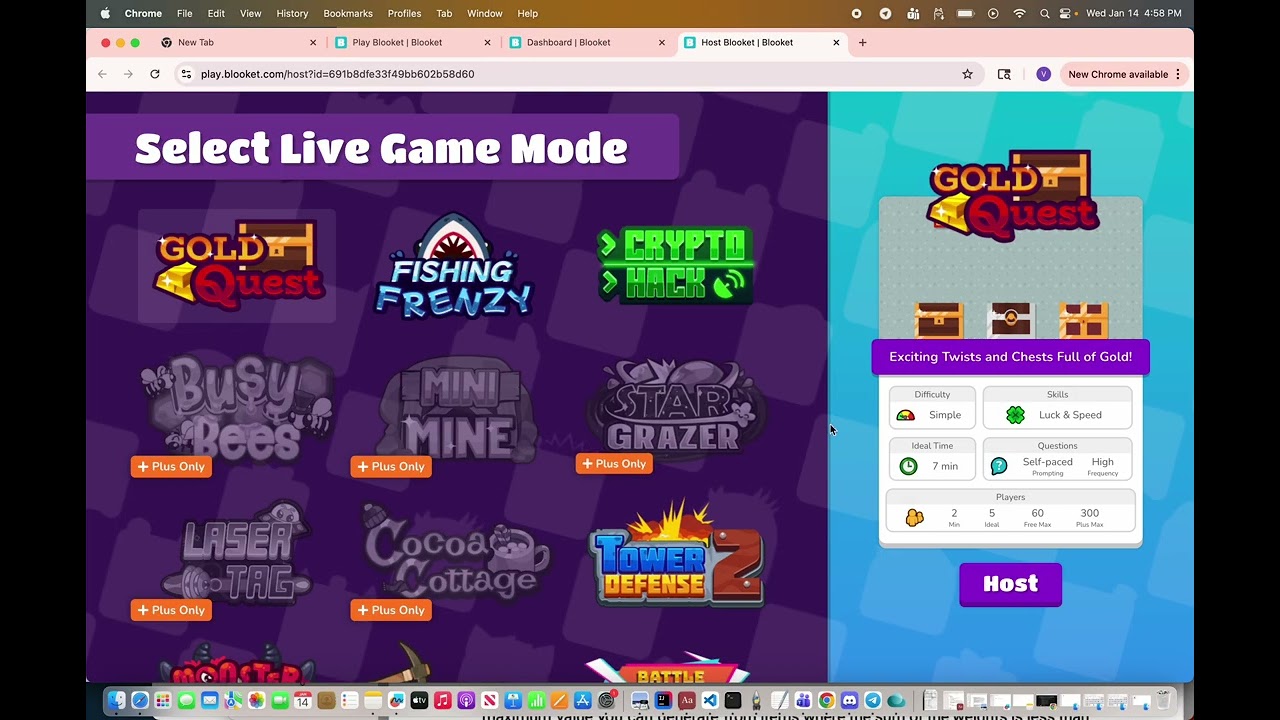1280x720 pixels.
Task: Open the Chrome profile avatar
Action: [x=1043, y=74]
